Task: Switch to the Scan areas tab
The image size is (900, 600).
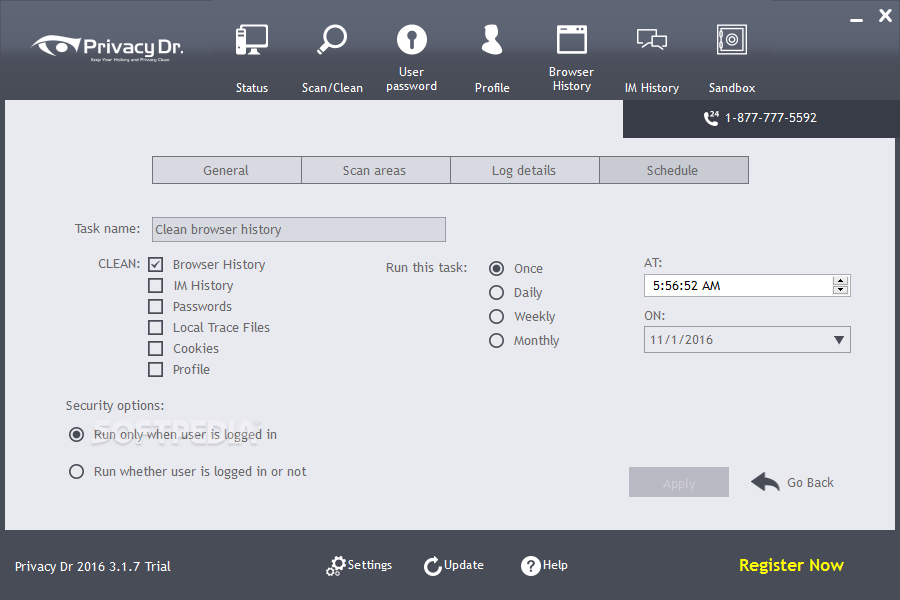Action: (375, 170)
